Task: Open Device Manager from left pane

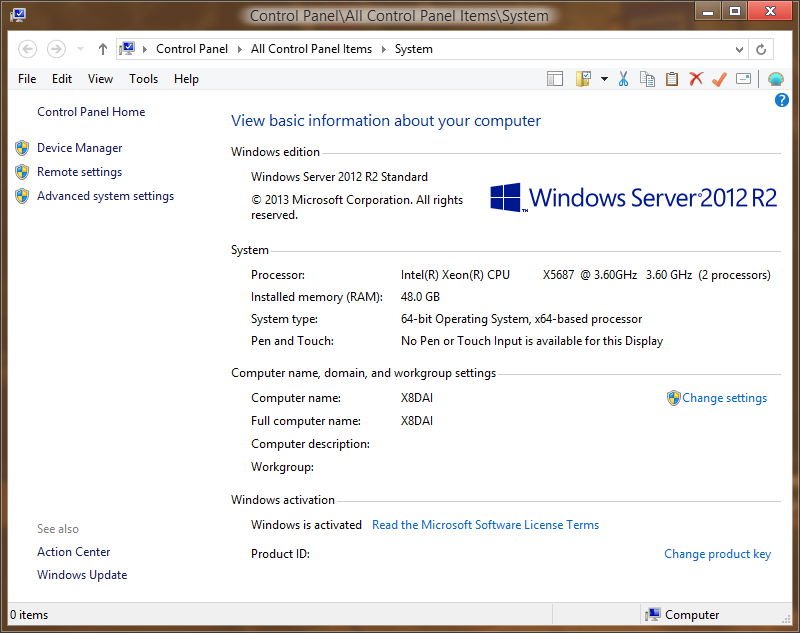Action: coord(79,148)
